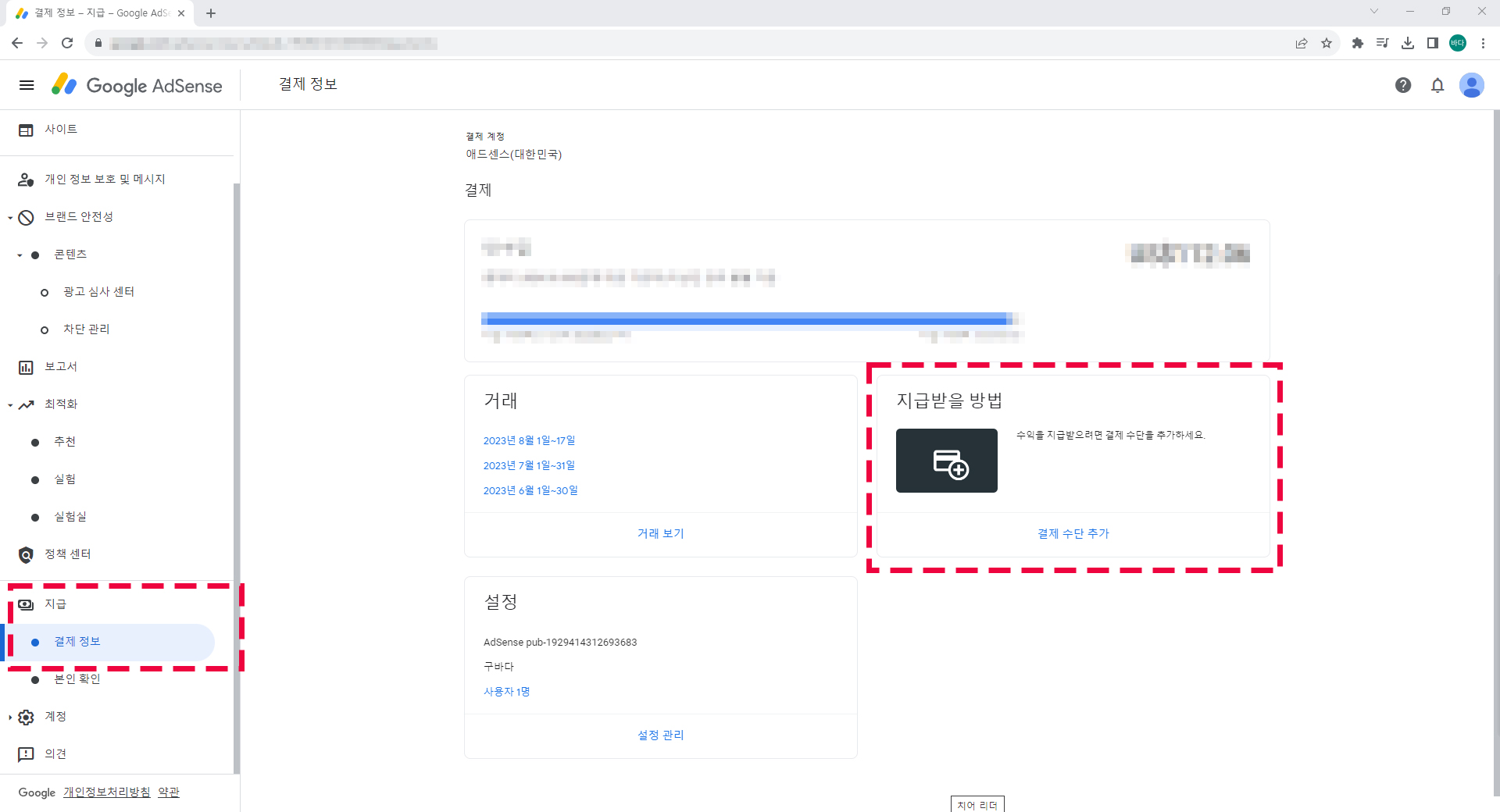
Task: Collapse the 브랜드 안전성 section arrow
Action: 10,218
